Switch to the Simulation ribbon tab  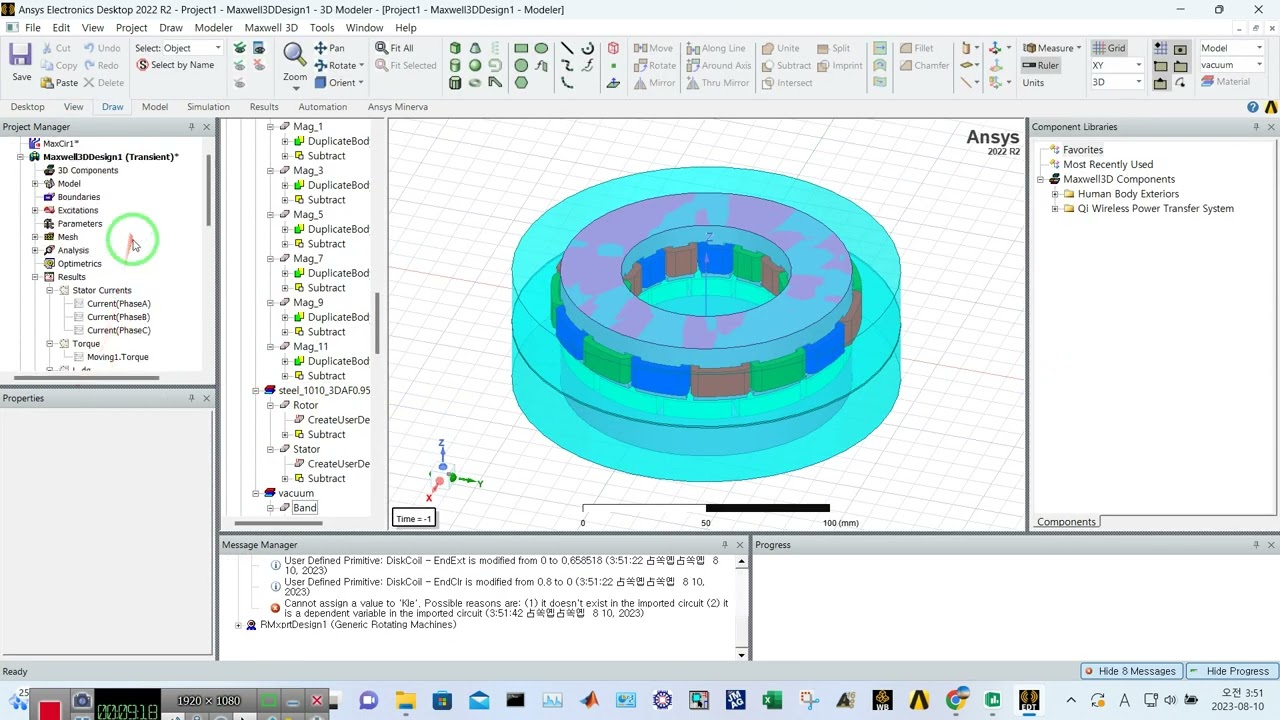tap(208, 107)
